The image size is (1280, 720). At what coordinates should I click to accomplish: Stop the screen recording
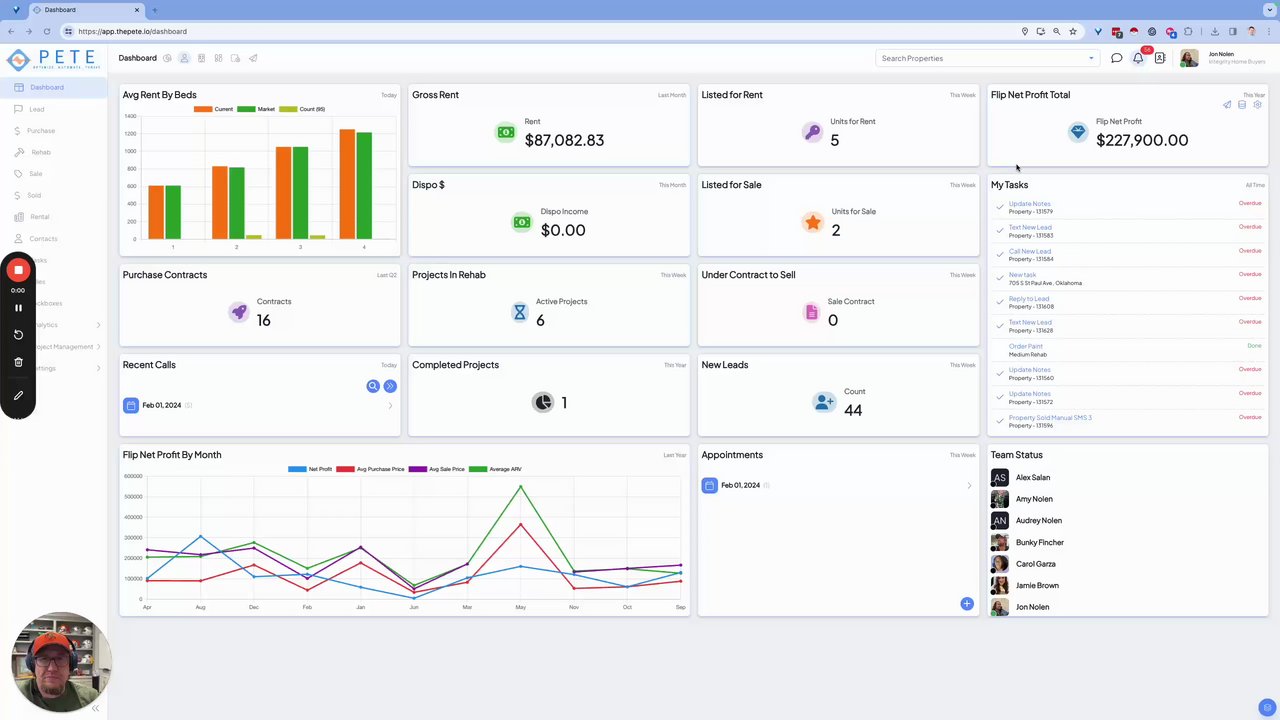18,270
